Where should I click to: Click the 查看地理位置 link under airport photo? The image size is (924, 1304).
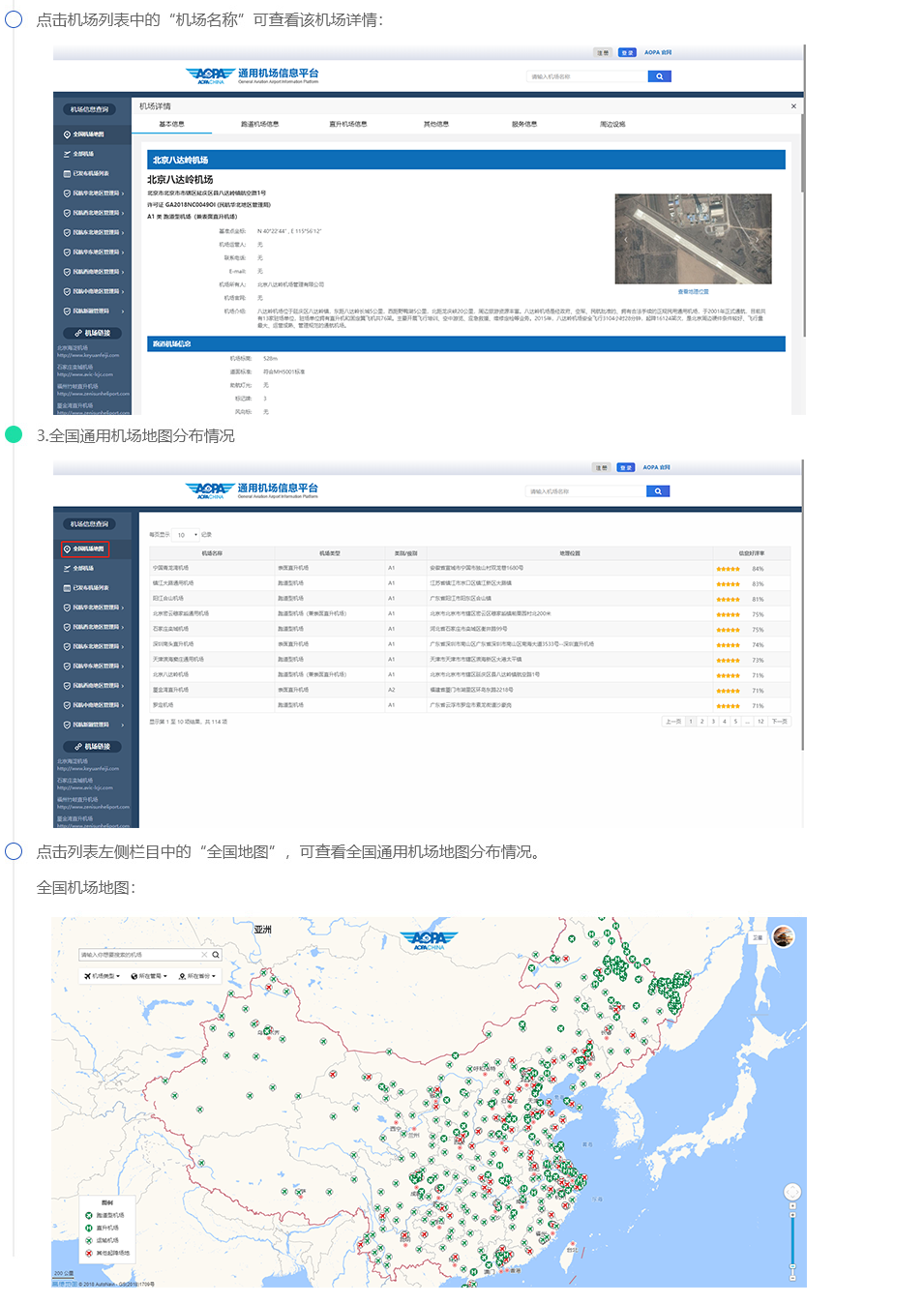(x=693, y=291)
